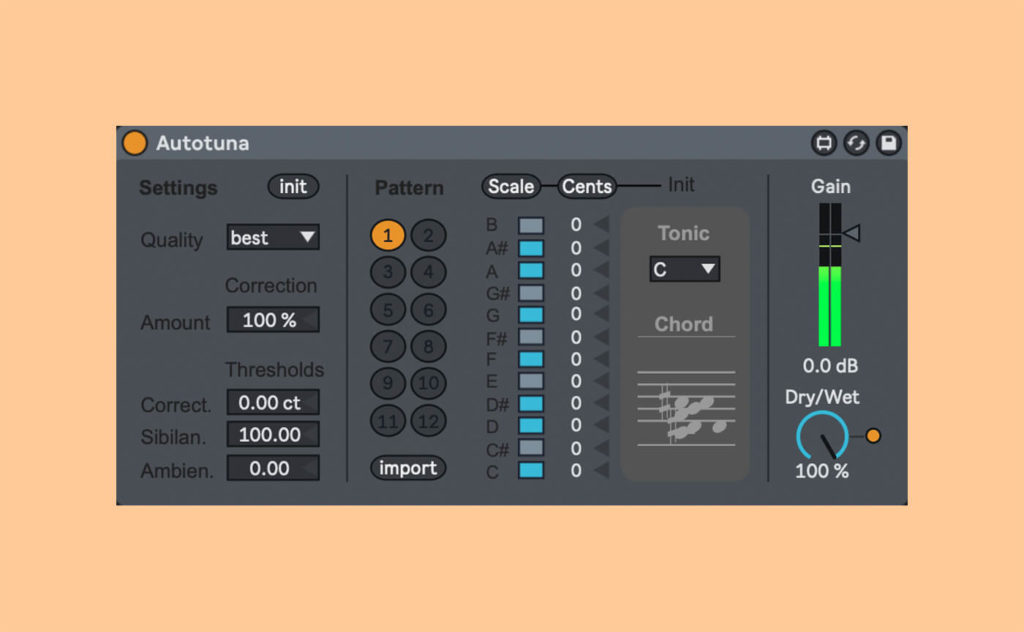Toggle the F note in scale
Screen dimensions: 1024x632
[531, 359]
